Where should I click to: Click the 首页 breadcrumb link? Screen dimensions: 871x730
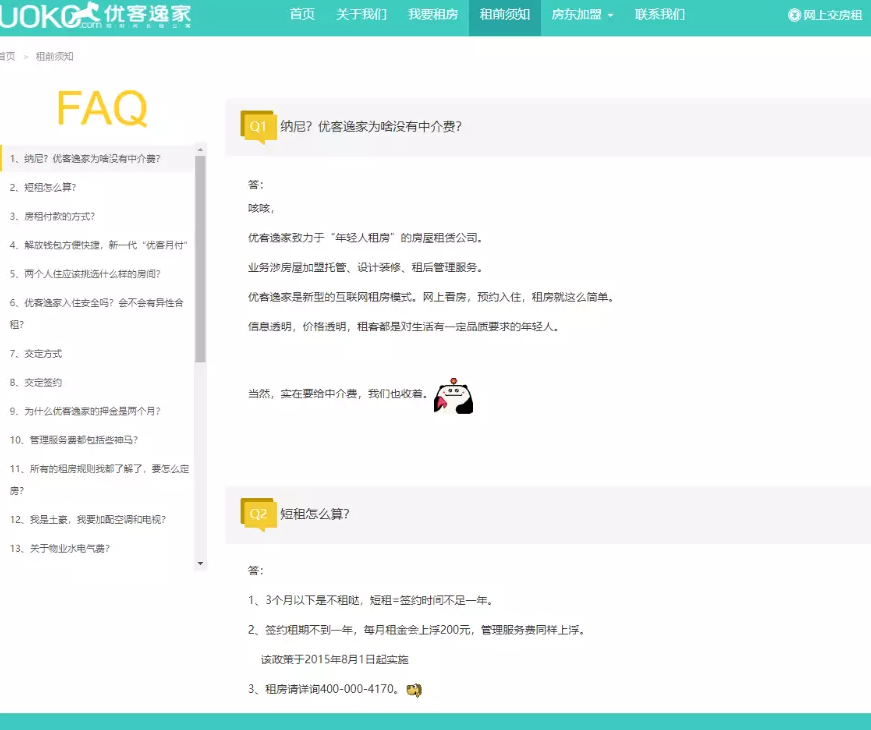click(8, 56)
